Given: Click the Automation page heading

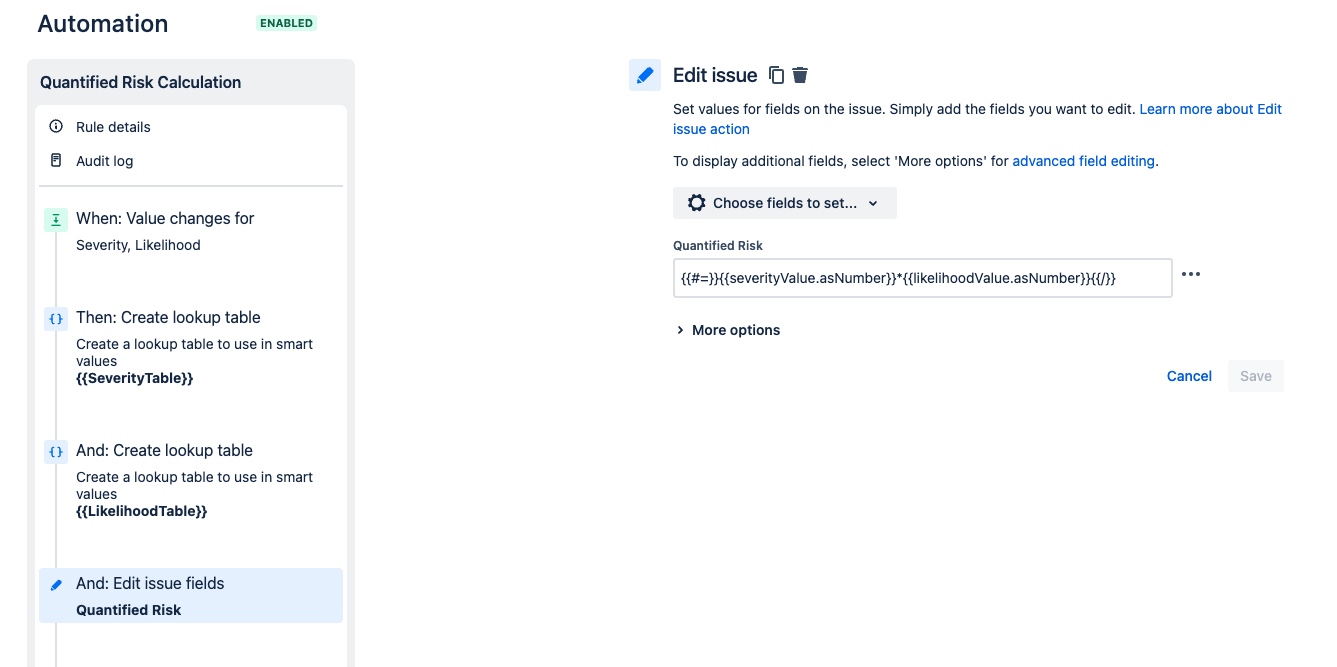Looking at the screenshot, I should pos(103,24).
